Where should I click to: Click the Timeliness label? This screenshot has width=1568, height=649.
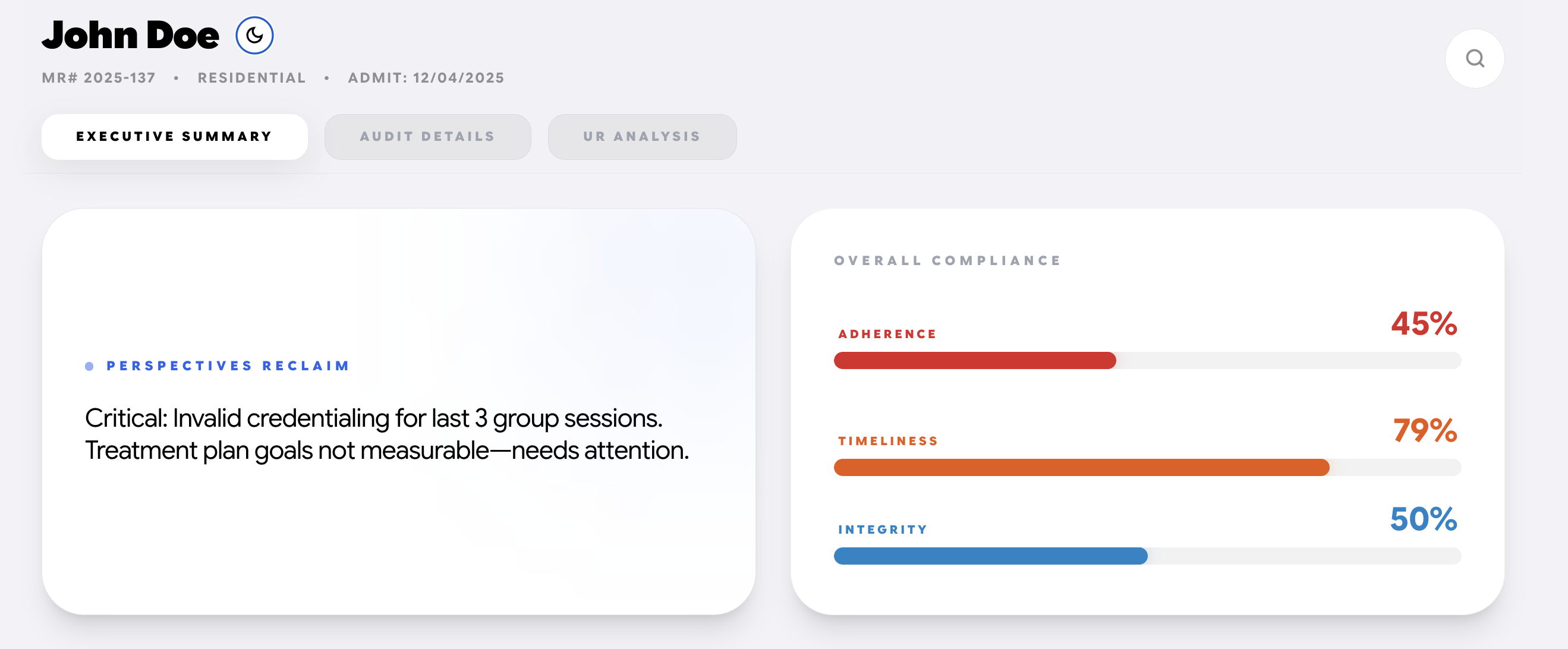coord(888,441)
